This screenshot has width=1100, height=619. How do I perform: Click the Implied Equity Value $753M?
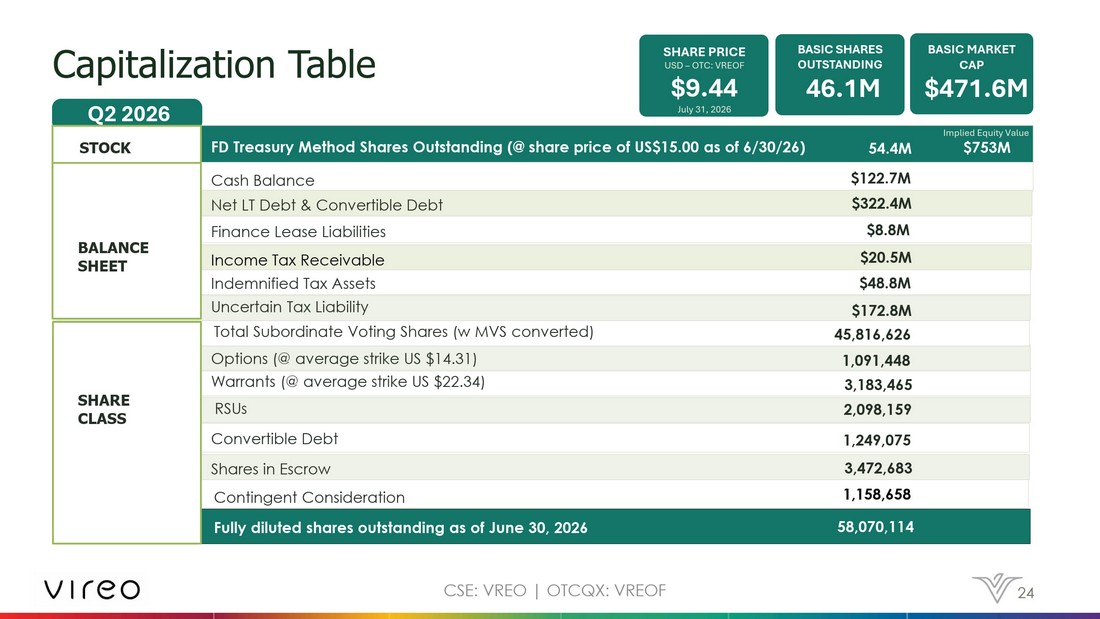coord(986,147)
